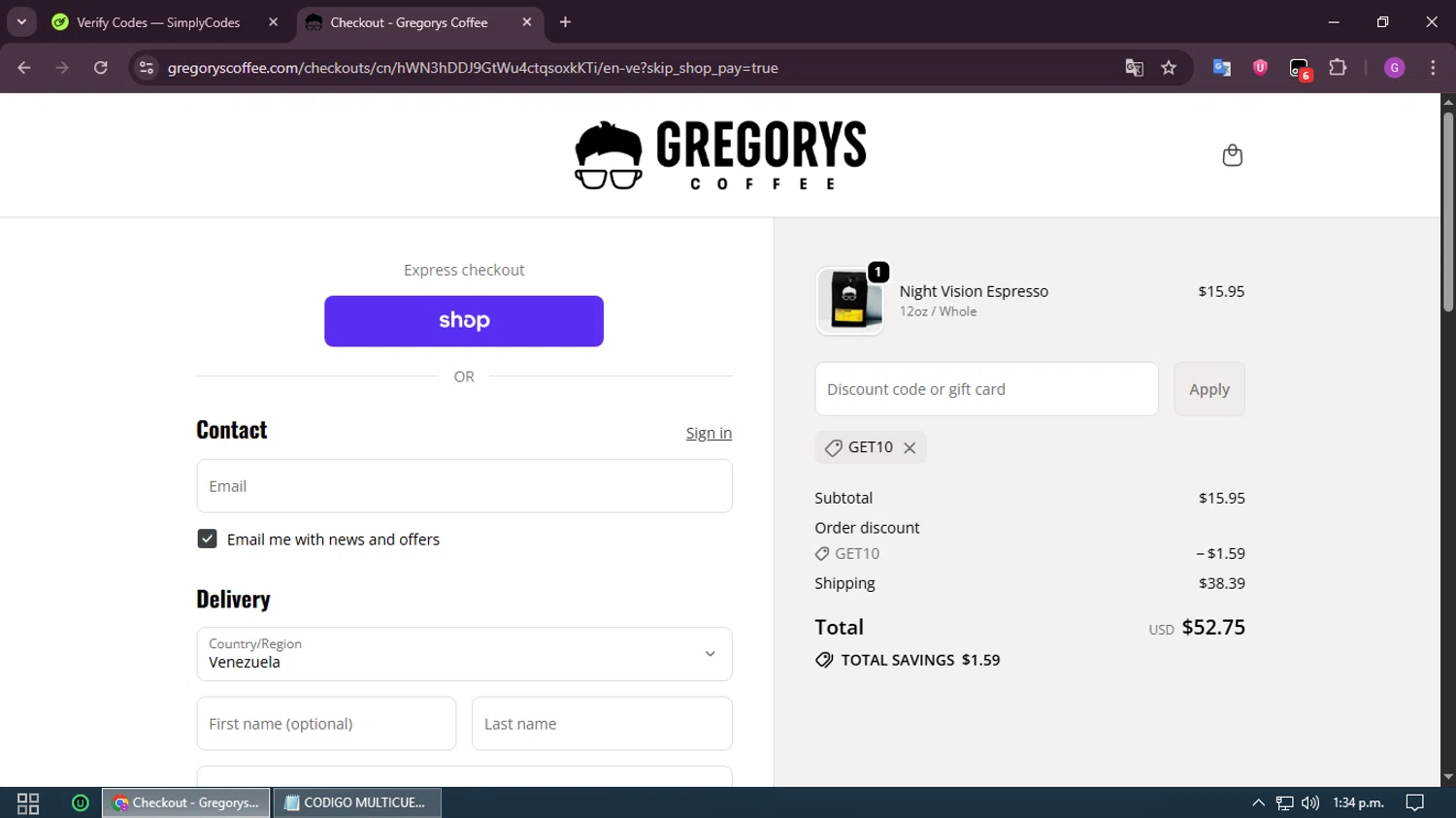Uncheck Email me with news and offers
Viewport: 1456px width, 818px height.
[x=207, y=539]
